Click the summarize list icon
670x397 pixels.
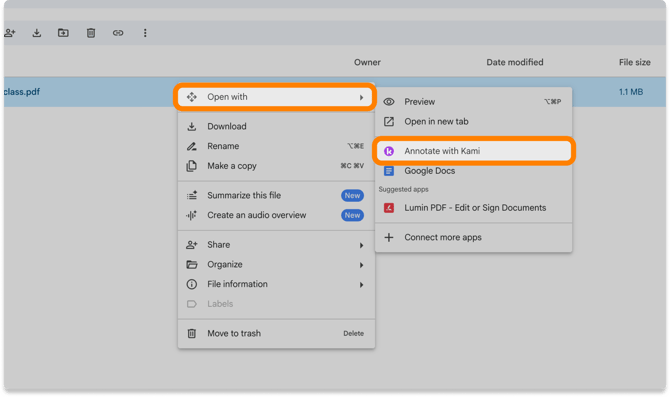pos(191,195)
